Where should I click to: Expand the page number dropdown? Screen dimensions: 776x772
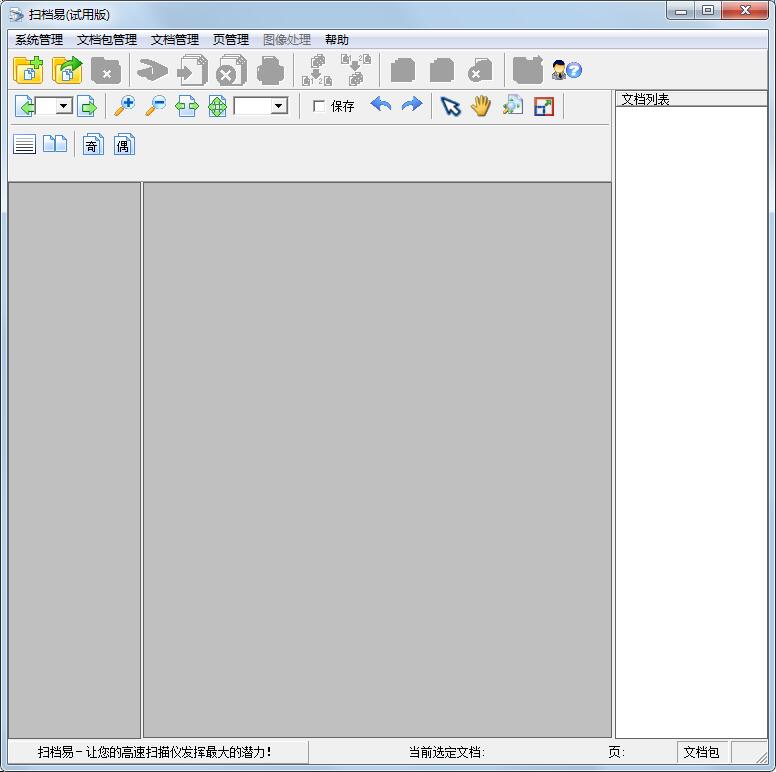tap(64, 106)
